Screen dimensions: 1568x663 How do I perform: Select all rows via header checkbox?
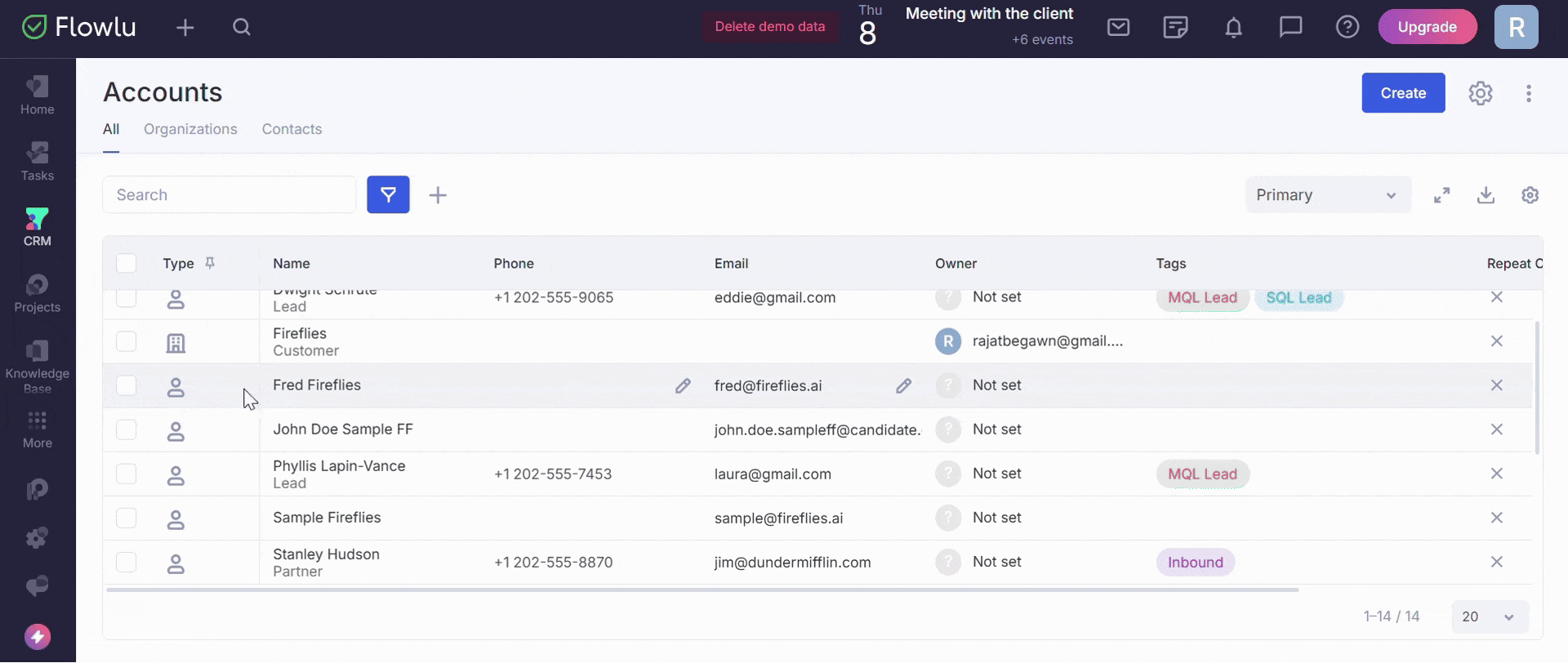pyautogui.click(x=126, y=263)
